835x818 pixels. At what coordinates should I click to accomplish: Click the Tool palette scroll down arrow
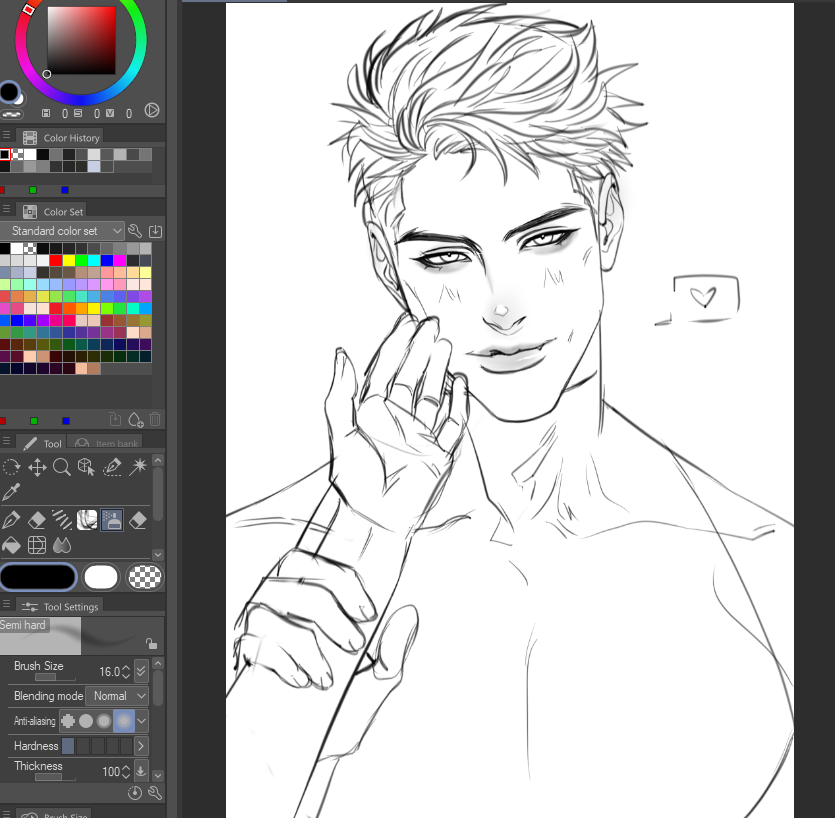click(x=158, y=554)
